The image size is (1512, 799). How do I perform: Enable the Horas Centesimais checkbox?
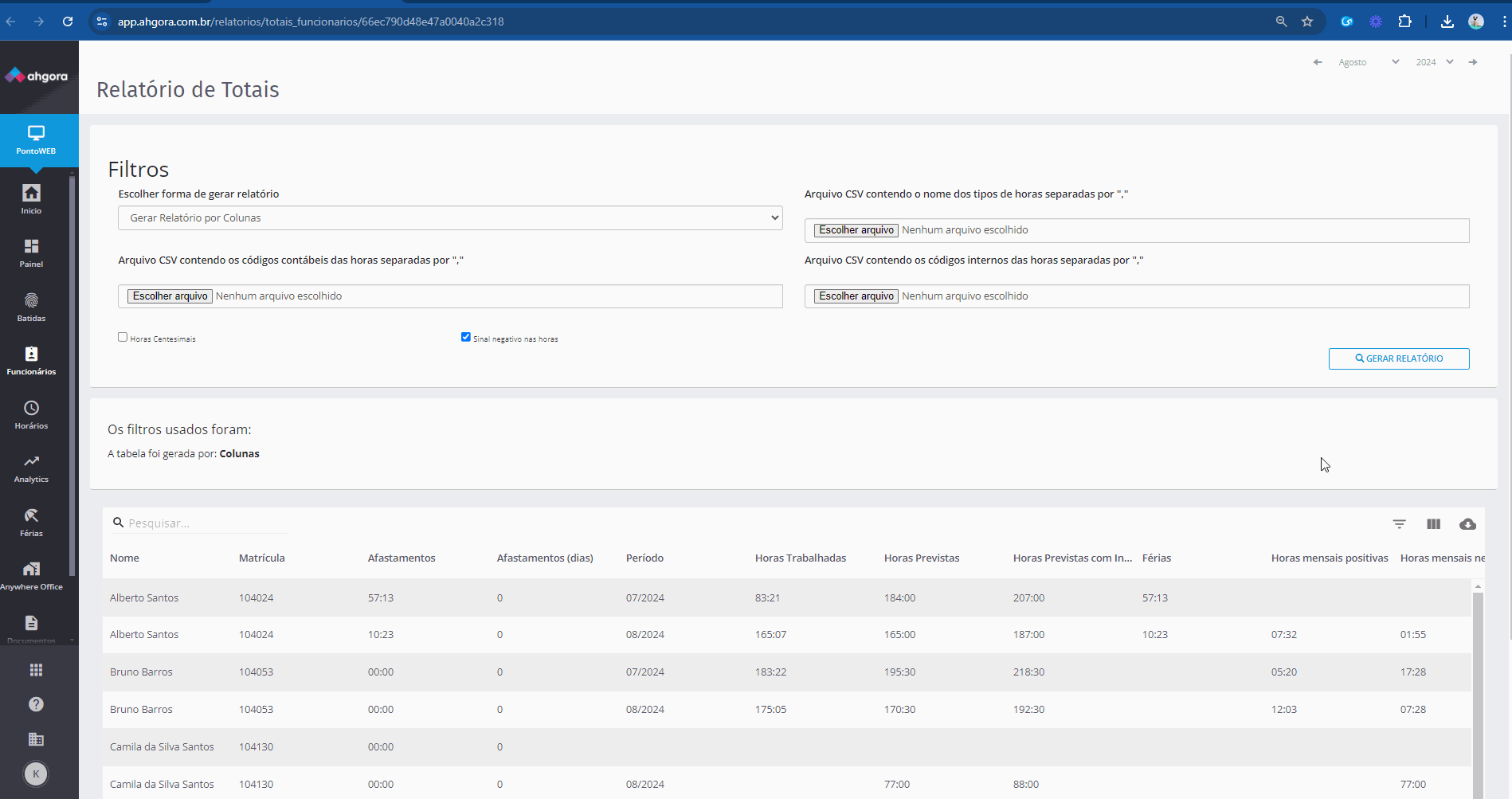[123, 337]
